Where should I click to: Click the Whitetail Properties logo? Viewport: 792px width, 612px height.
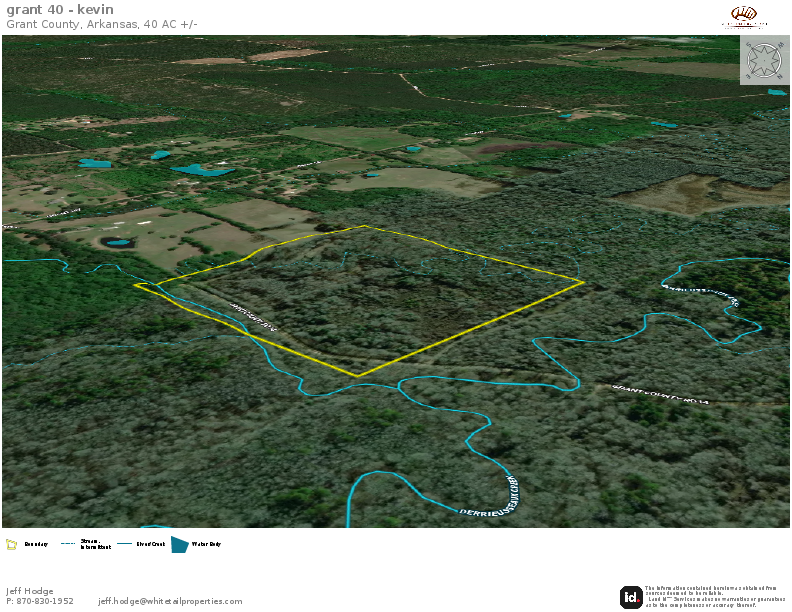point(745,16)
